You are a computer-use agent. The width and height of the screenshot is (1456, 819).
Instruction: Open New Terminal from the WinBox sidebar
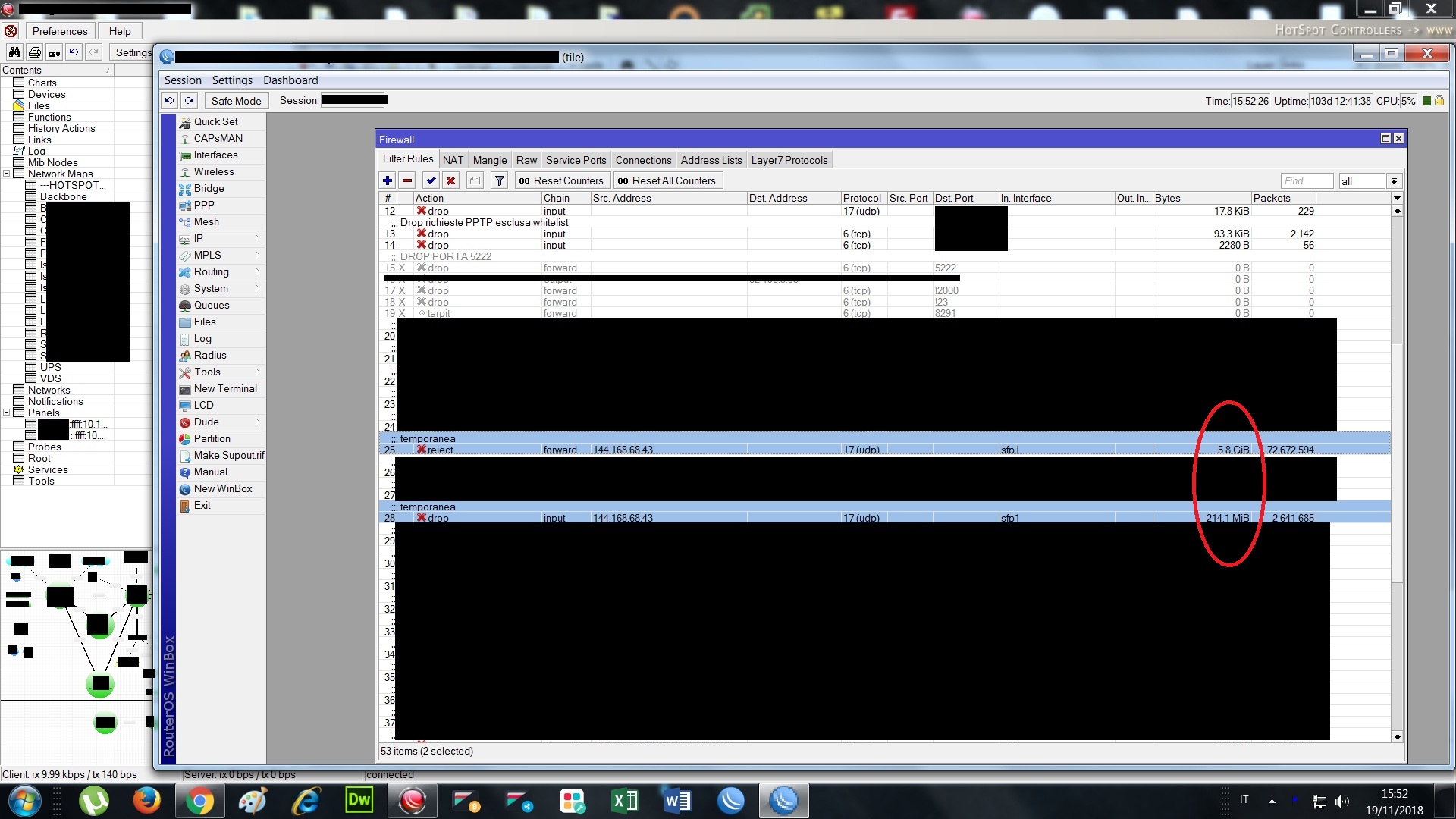pyautogui.click(x=224, y=388)
